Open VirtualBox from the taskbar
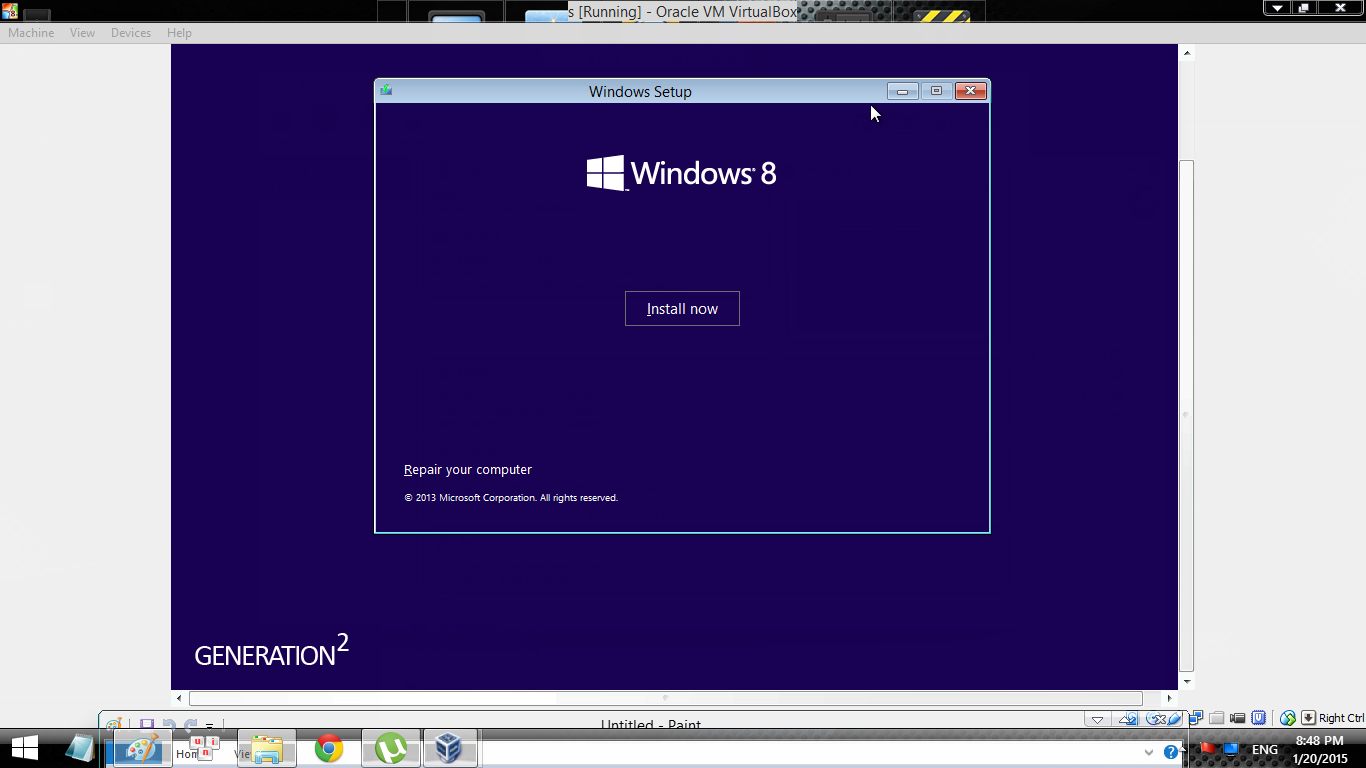Viewport: 1366px width, 768px height. click(449, 748)
